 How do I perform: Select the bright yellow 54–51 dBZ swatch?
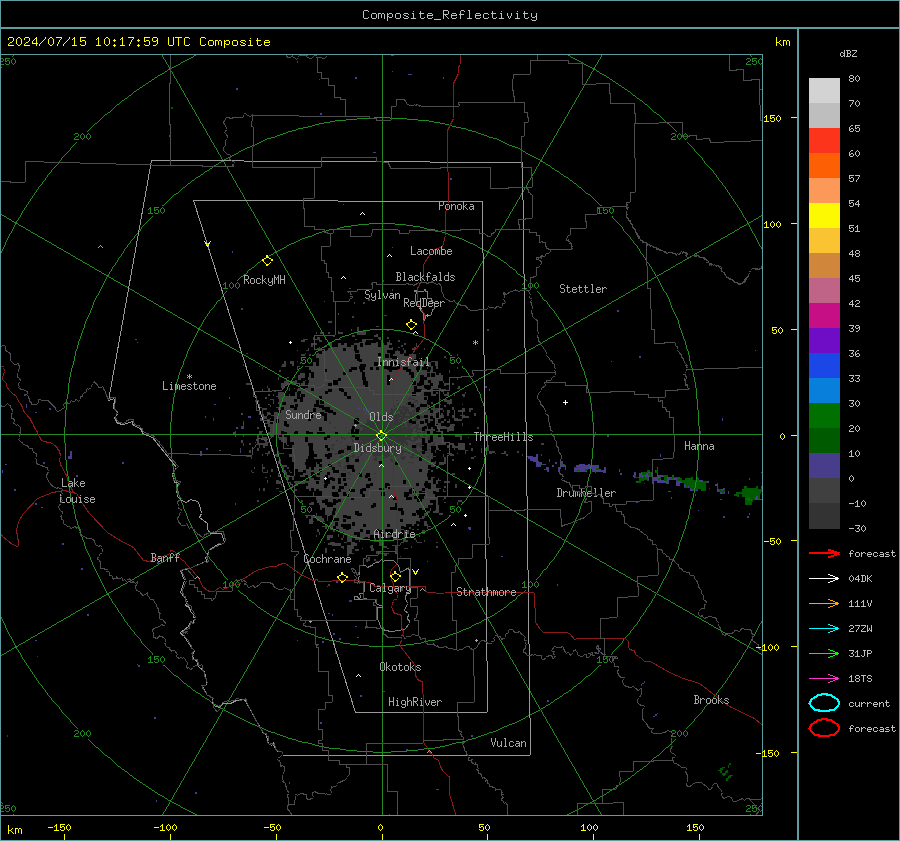824,216
